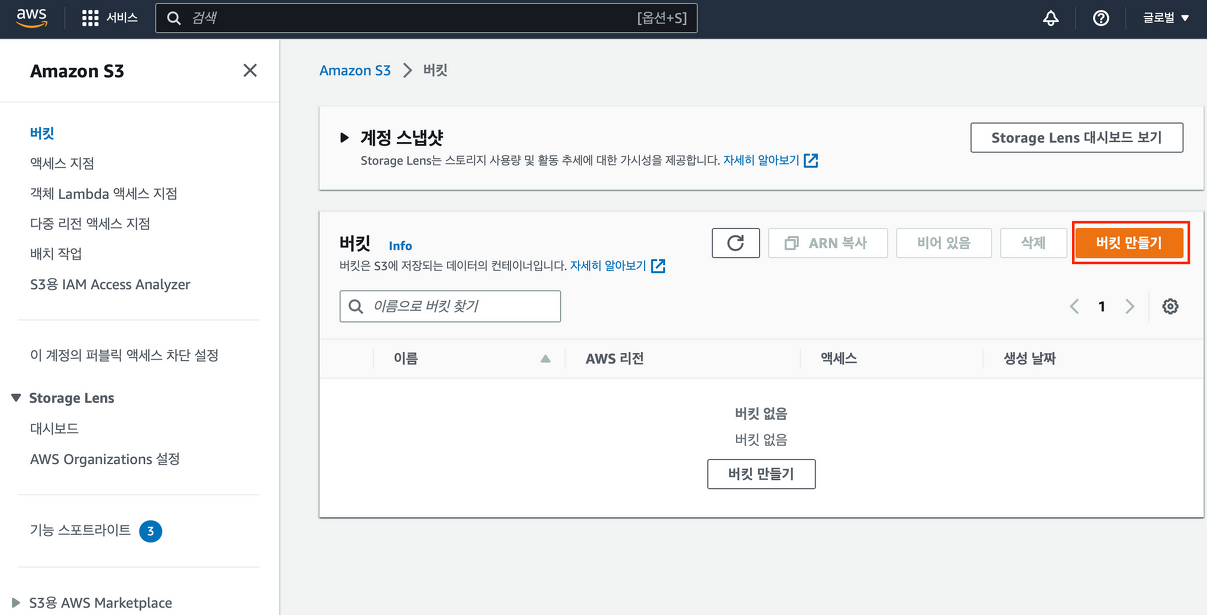Click the spotlight badge number 3
The width and height of the screenshot is (1207, 615).
click(x=150, y=531)
